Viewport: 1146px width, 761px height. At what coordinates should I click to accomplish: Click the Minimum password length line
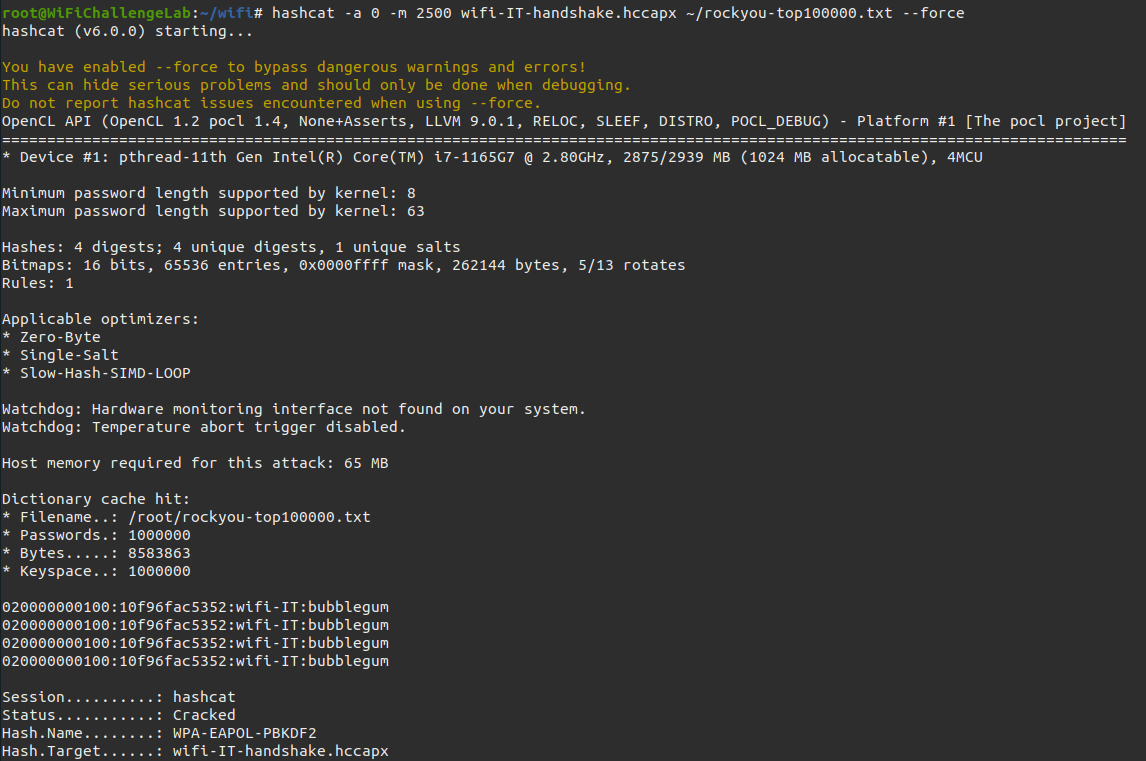[x=208, y=193]
